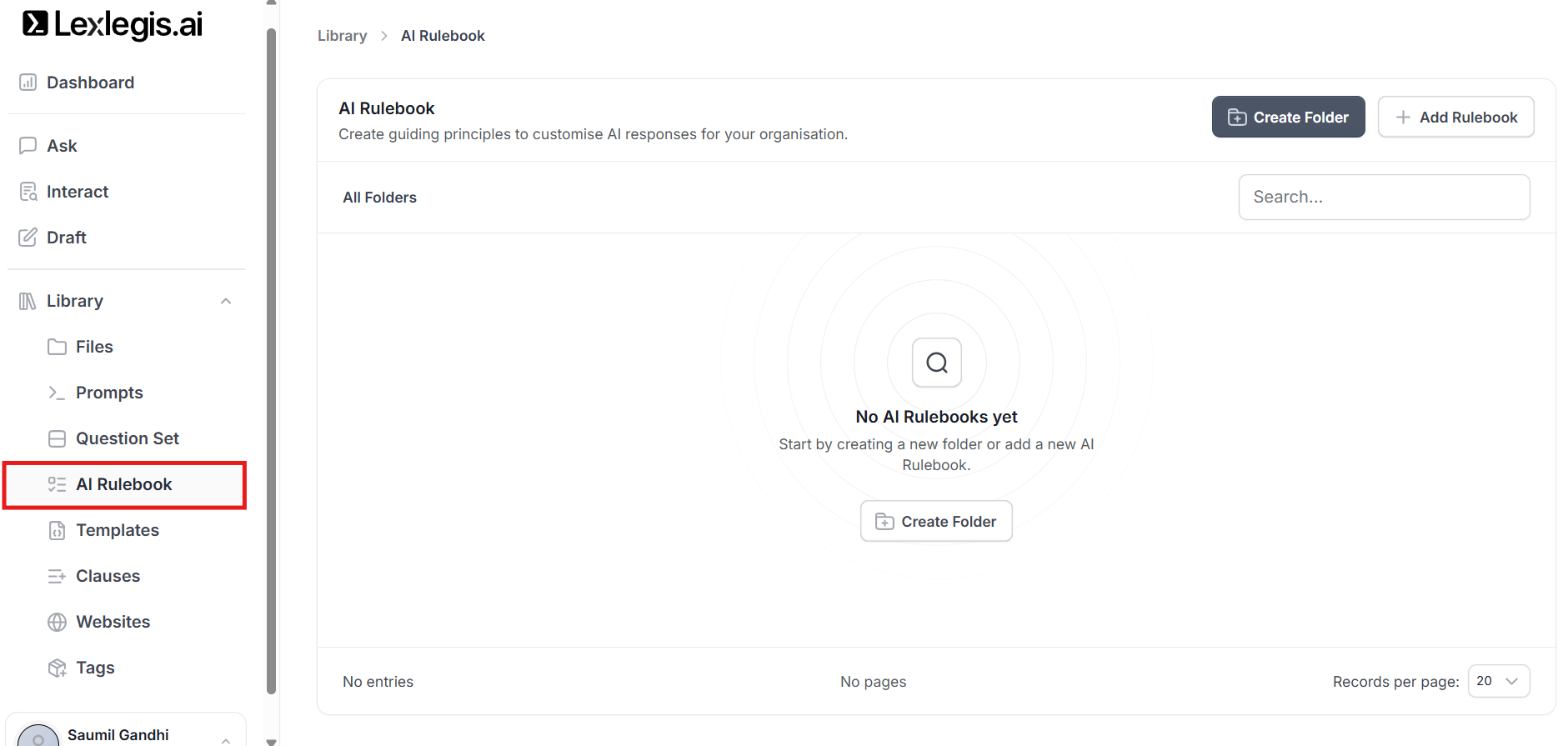This screenshot has width=1568, height=746.
Task: Expand the Saumil Gandhi user menu
Action: [x=226, y=738]
